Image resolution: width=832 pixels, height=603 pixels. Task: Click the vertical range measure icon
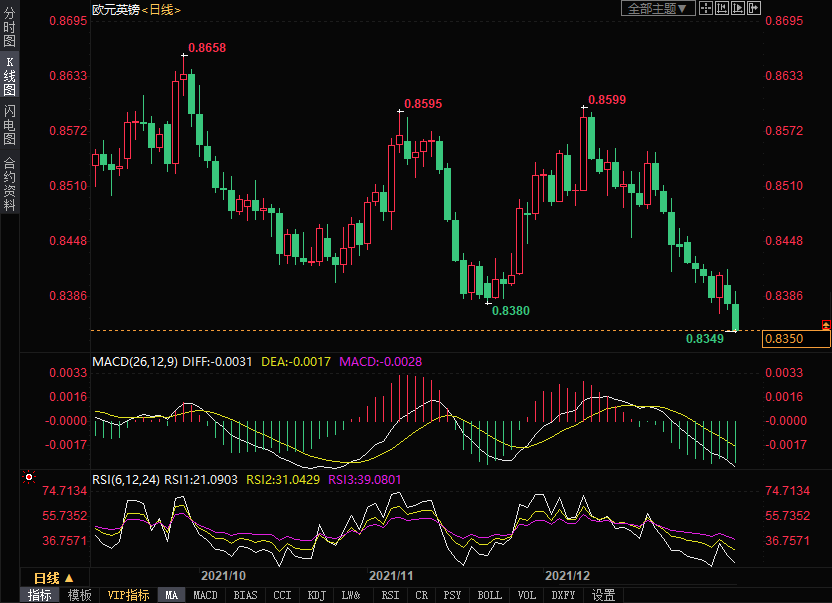[721, 8]
